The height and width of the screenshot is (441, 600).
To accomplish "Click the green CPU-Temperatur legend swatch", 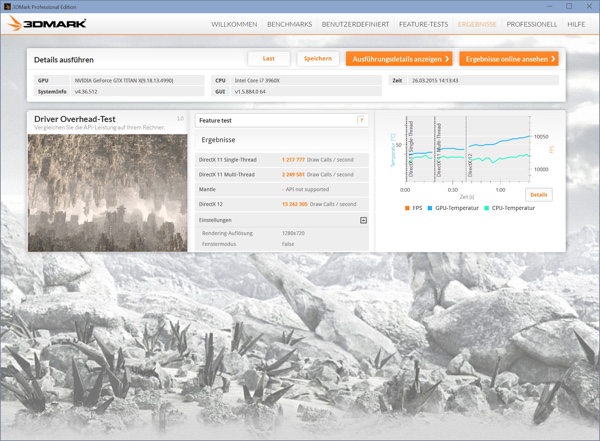I will 486,208.
